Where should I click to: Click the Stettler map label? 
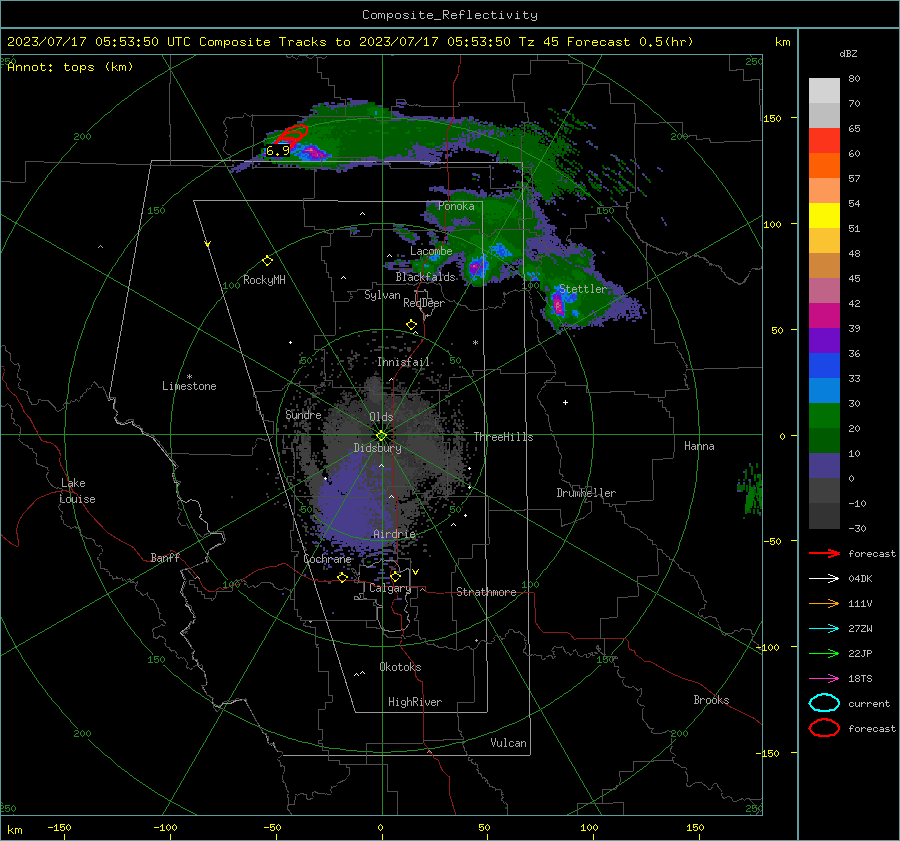click(583, 289)
